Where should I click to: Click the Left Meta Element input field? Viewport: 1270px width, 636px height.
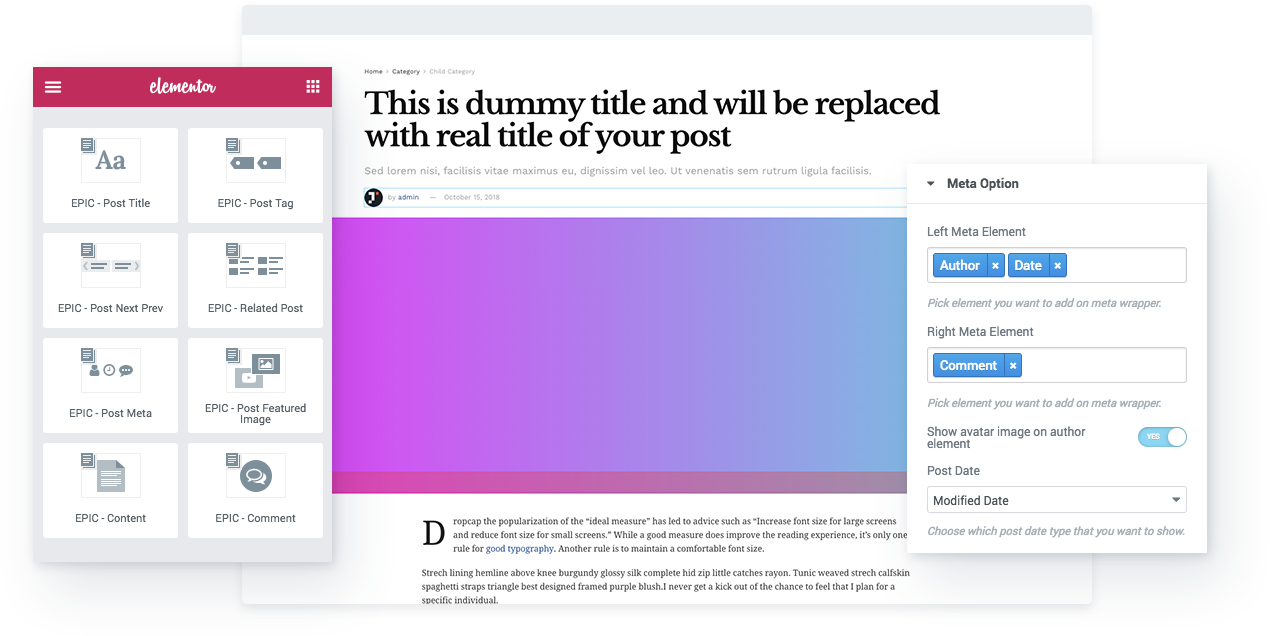tap(1125, 266)
